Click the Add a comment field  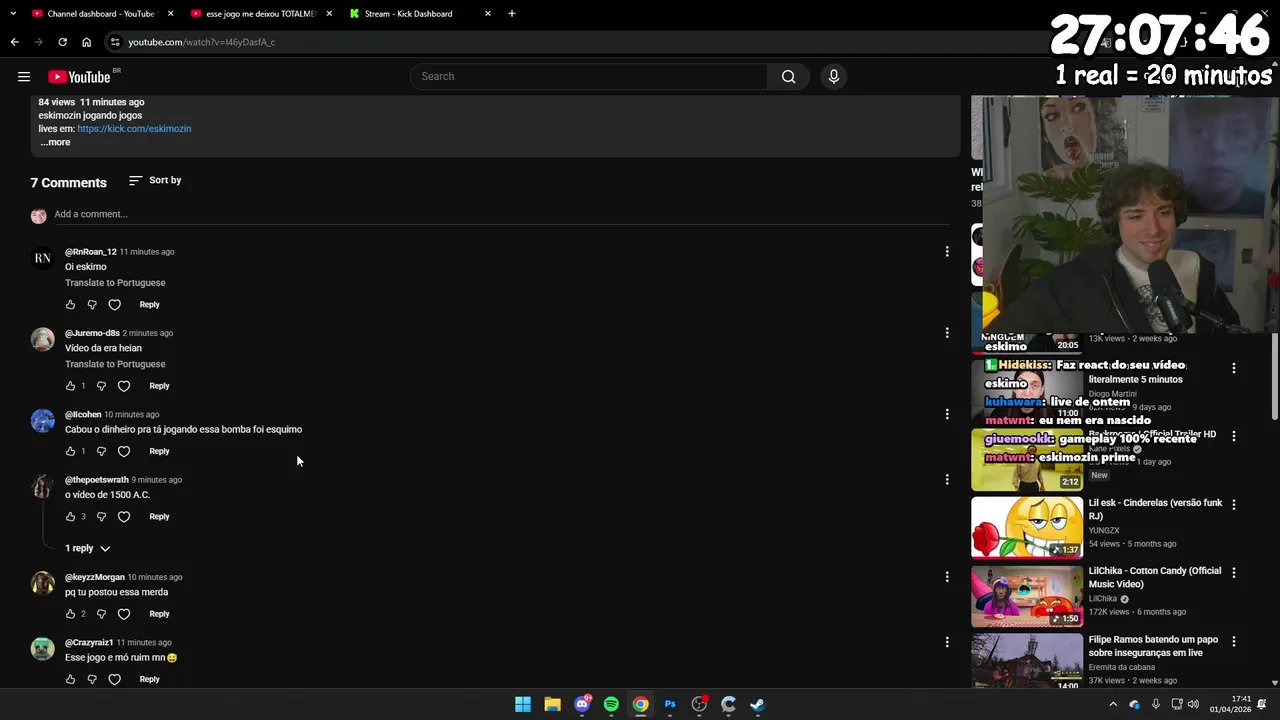500,214
